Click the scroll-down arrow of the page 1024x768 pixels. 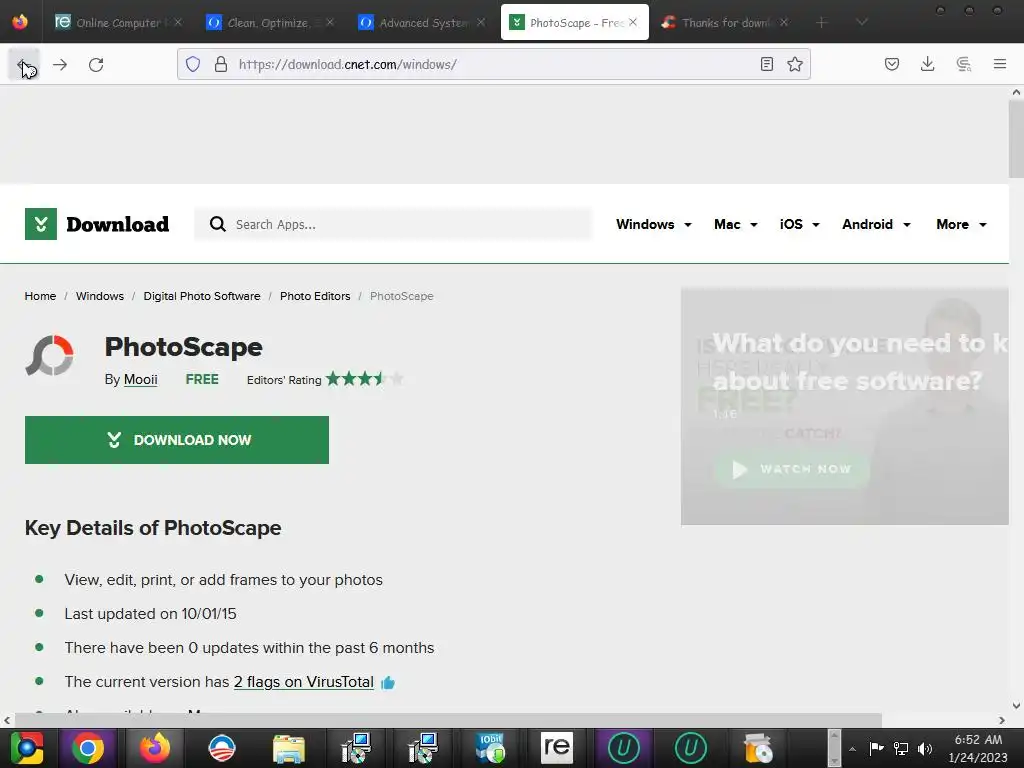coord(1016,705)
